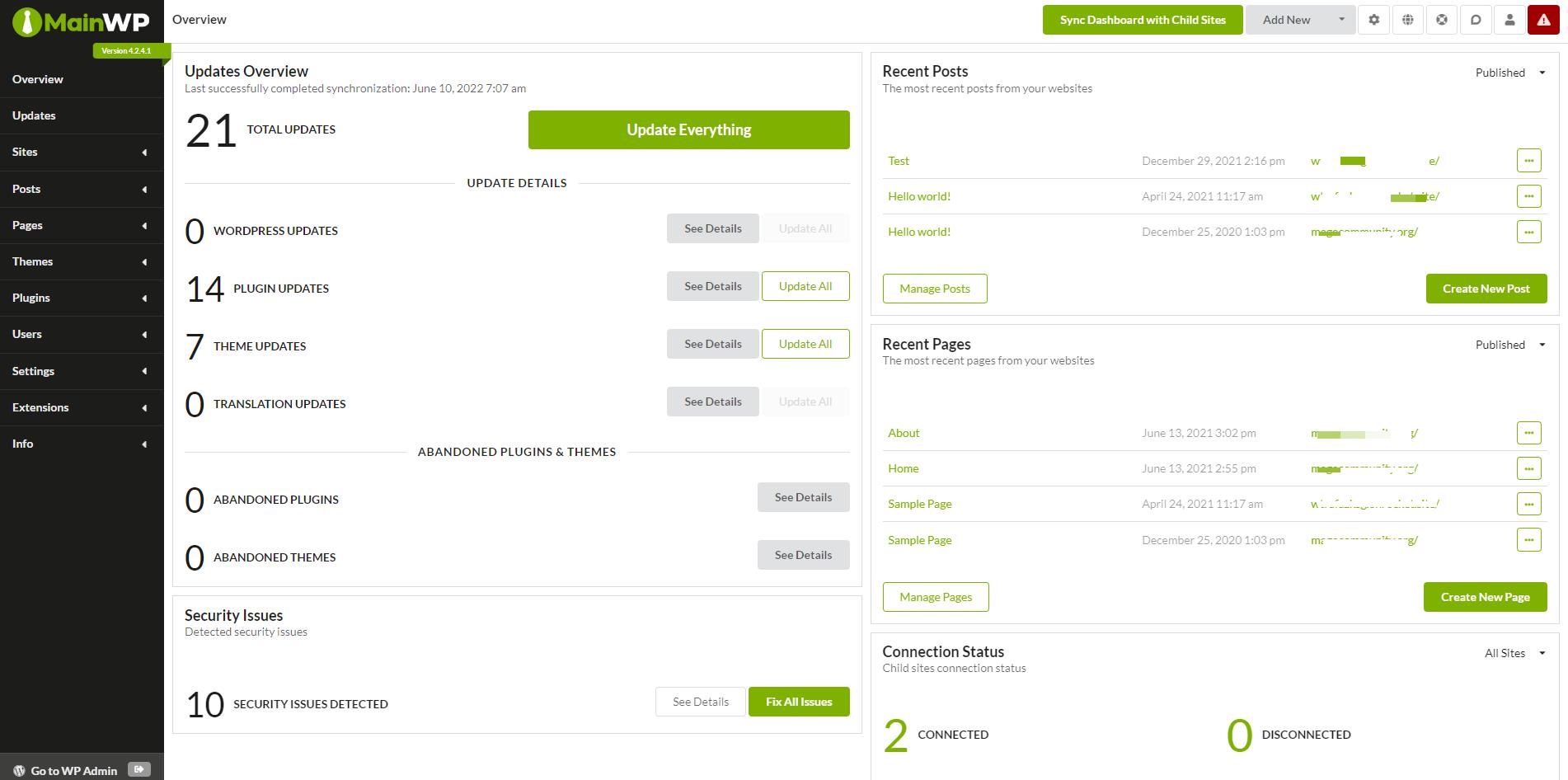Screen dimensions: 1568x780
Task: Expand the Info sidebar menu
Action: [82, 444]
